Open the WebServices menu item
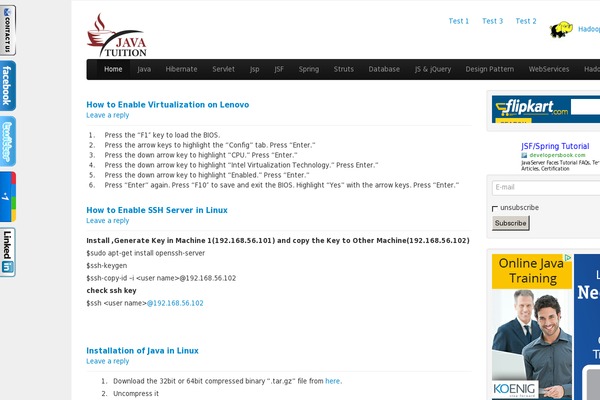Image resolution: width=600 pixels, height=400 pixels. click(549, 69)
